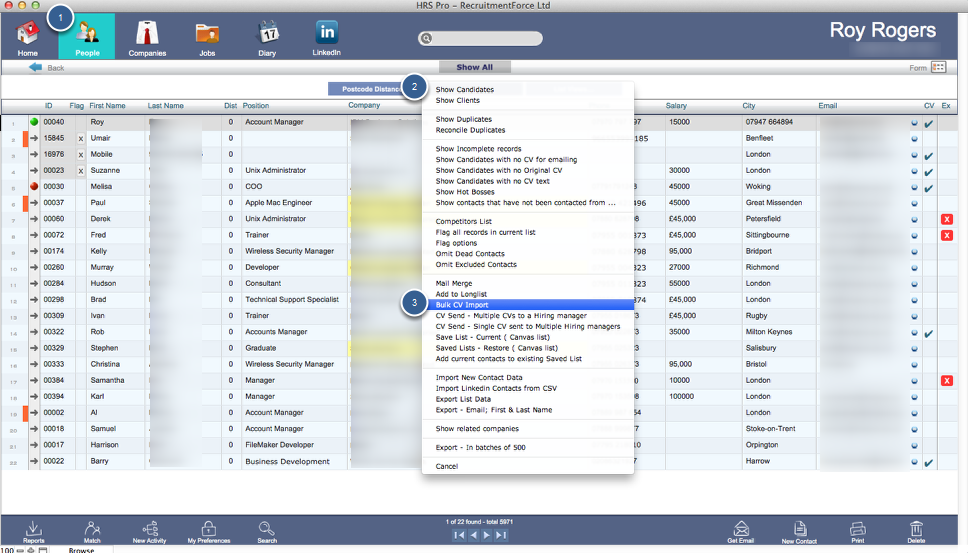Click the top search field

click(x=480, y=38)
